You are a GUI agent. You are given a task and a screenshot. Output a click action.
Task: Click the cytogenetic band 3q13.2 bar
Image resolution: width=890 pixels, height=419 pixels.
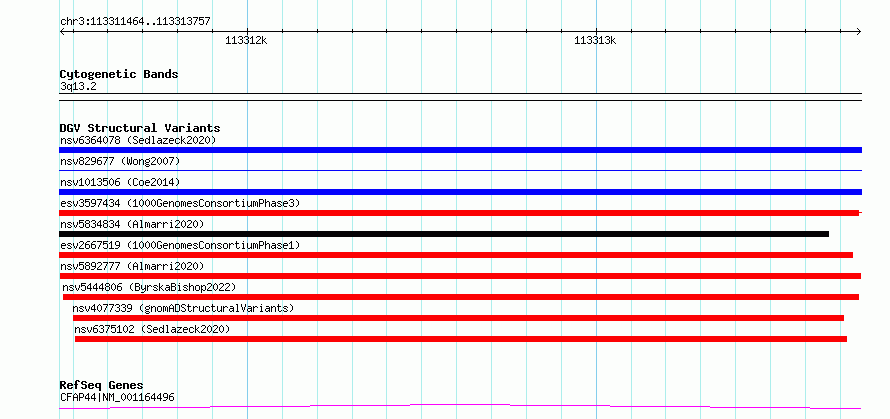point(460,97)
